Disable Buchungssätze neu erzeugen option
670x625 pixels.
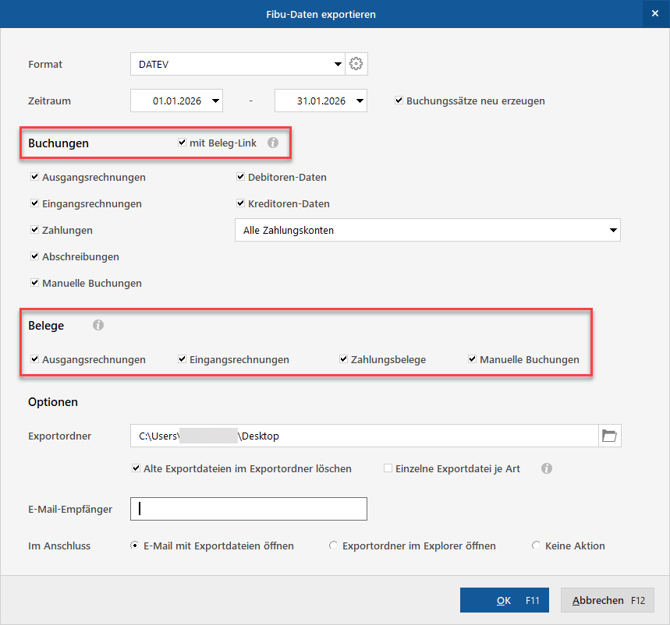click(x=399, y=101)
